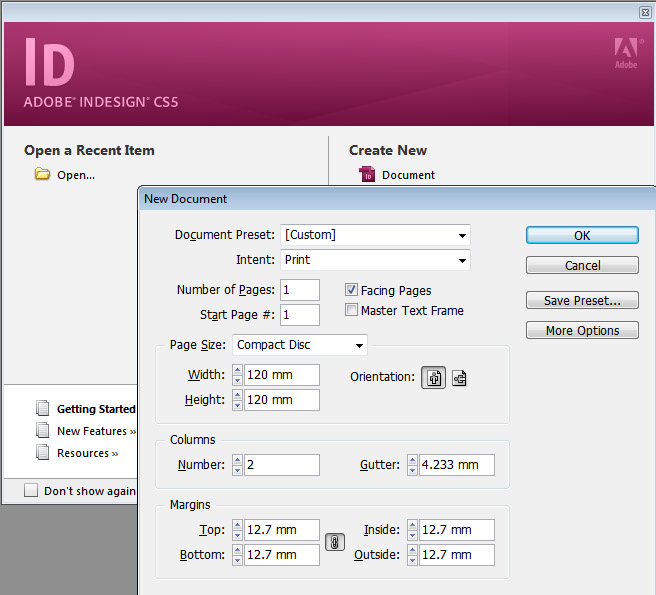Decrease column Number with down arrow
The height and width of the screenshot is (595, 656).
point(237,470)
